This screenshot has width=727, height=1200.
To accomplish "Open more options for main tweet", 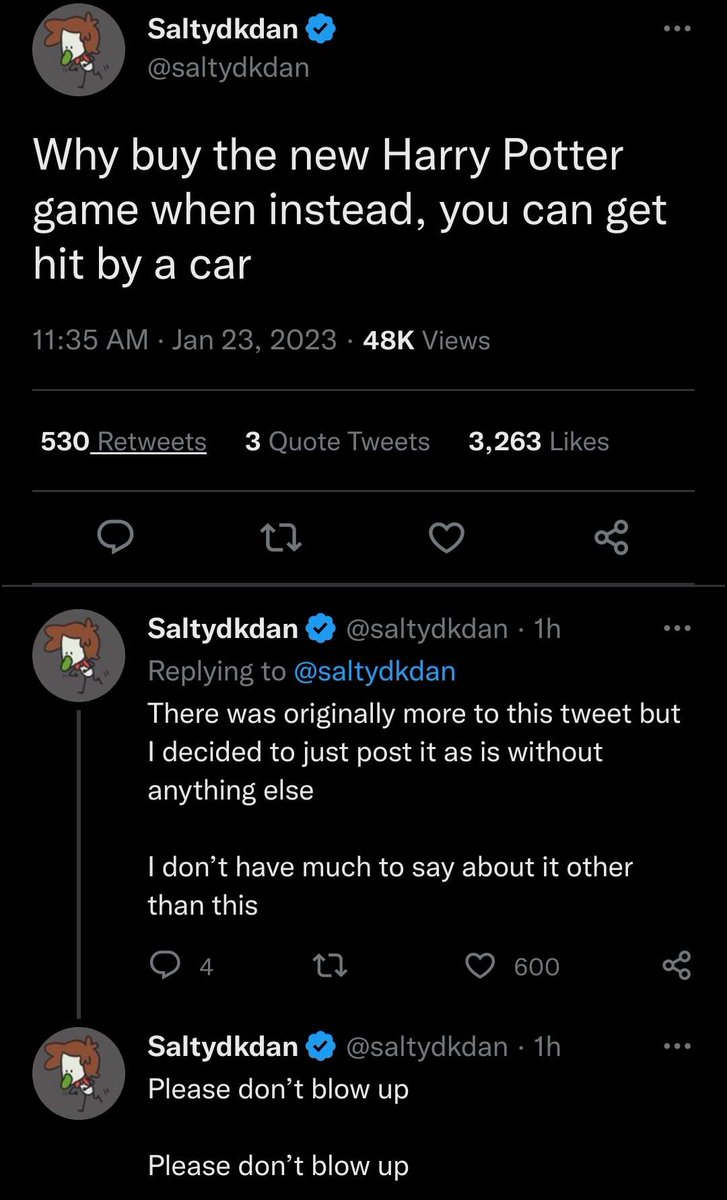I will (x=677, y=29).
